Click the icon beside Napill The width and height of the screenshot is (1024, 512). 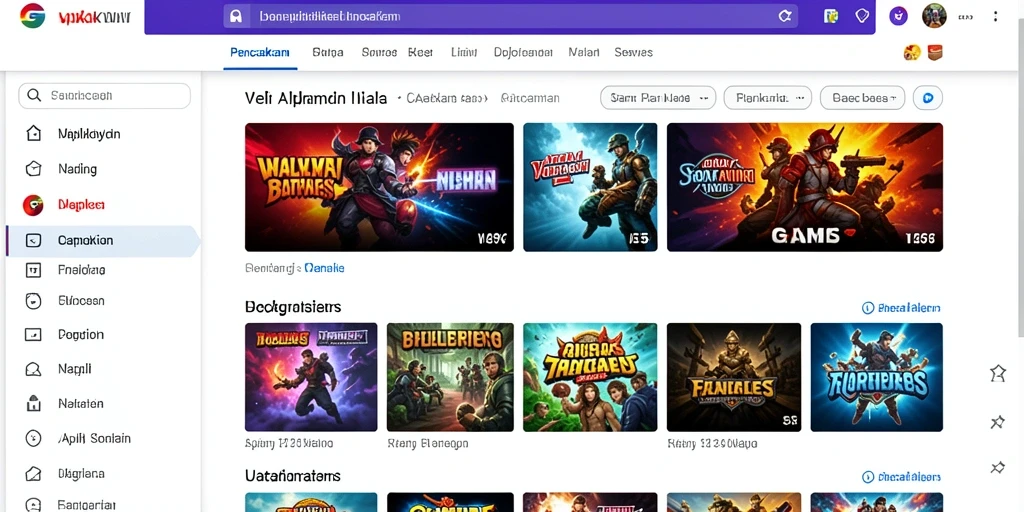pyautogui.click(x=33, y=370)
